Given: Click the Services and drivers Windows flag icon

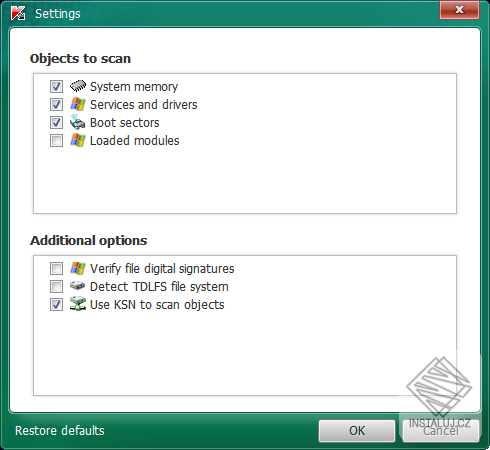Looking at the screenshot, I should click(x=78, y=104).
